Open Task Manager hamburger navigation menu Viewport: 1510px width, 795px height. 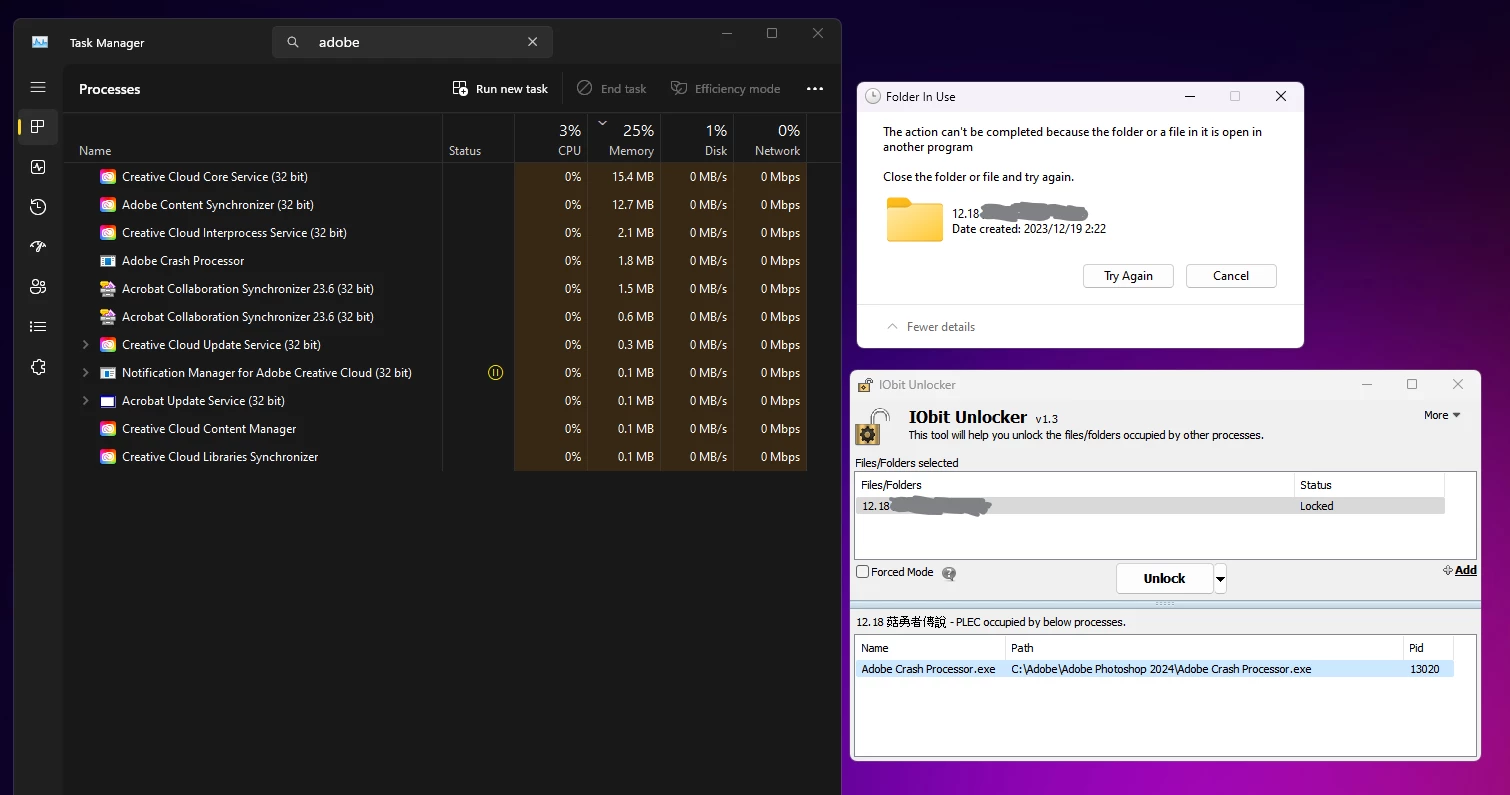(x=38, y=88)
